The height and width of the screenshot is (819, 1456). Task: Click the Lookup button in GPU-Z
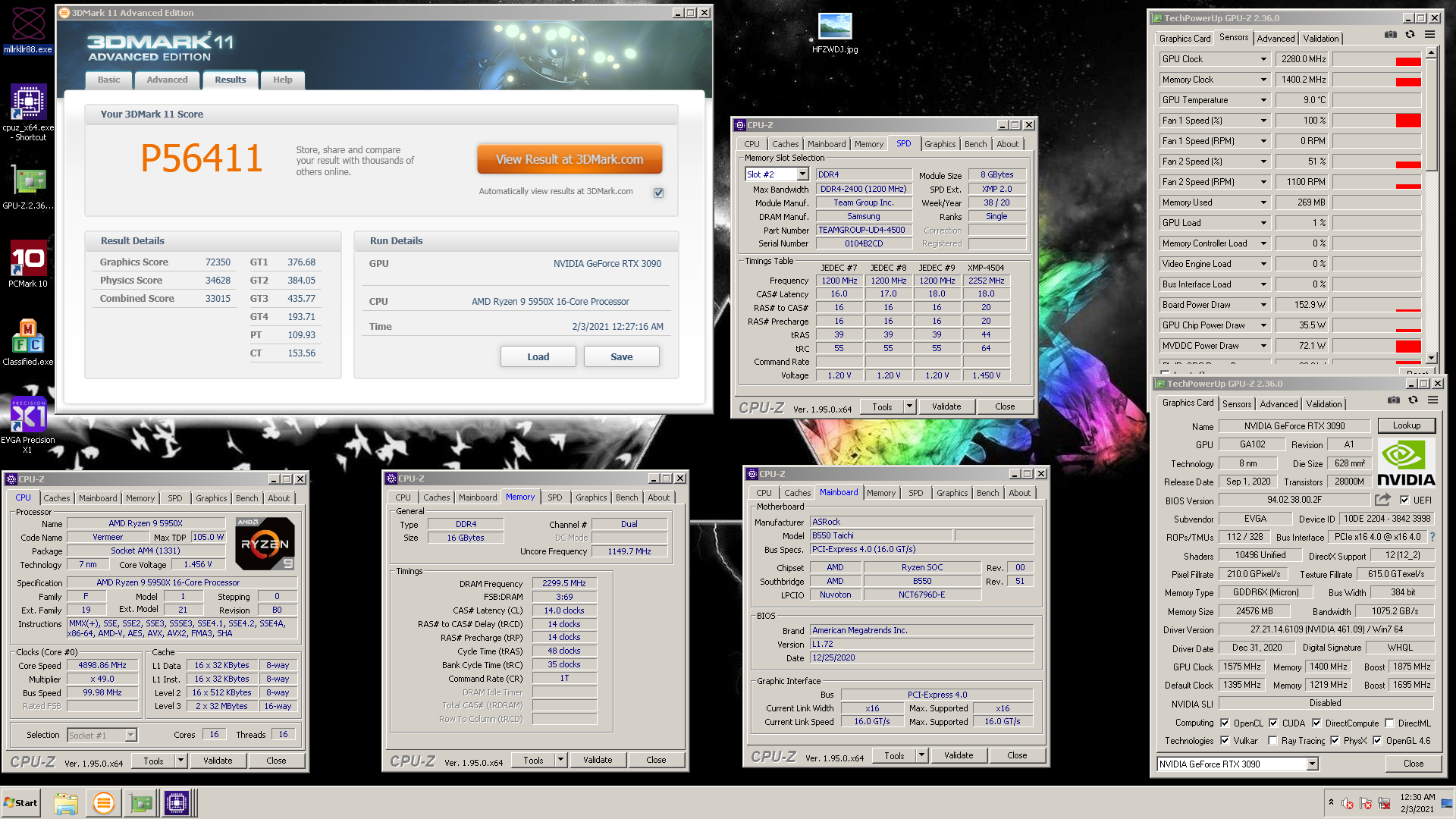[1406, 425]
